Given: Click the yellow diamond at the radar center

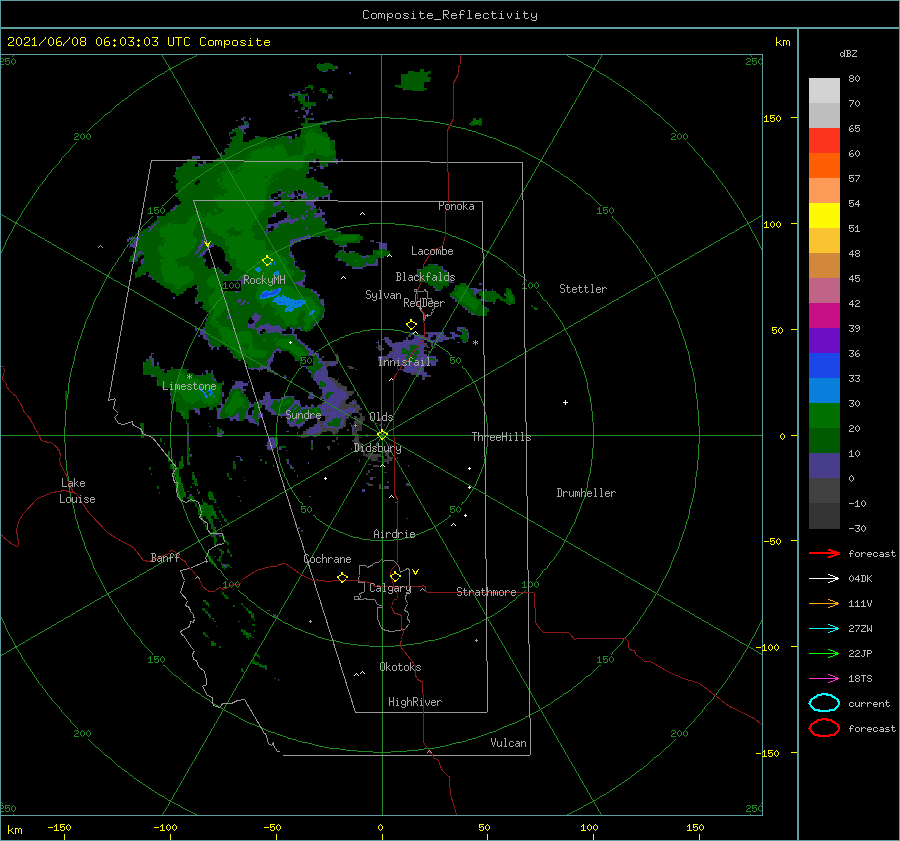Looking at the screenshot, I should (382, 435).
